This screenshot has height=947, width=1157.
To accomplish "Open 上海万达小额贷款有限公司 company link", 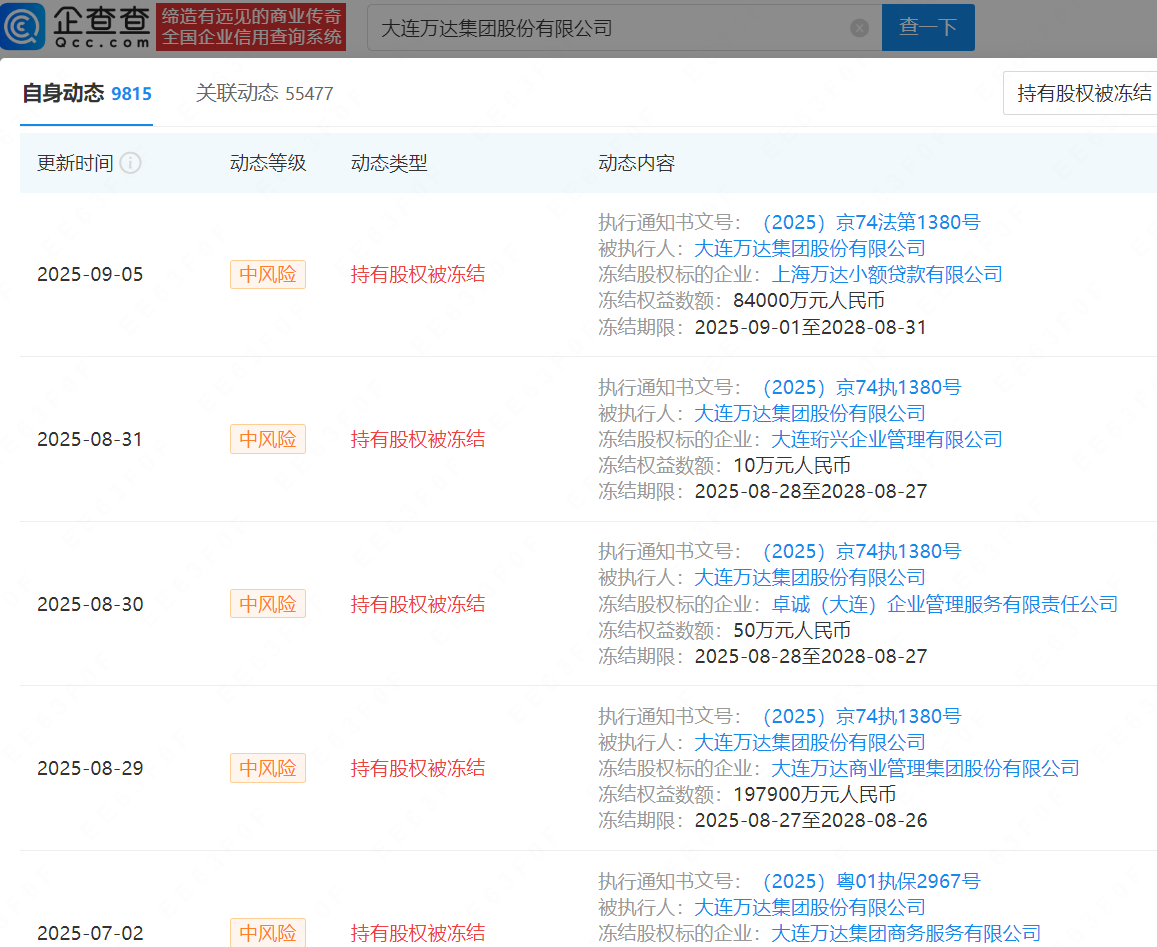I will (x=886, y=275).
